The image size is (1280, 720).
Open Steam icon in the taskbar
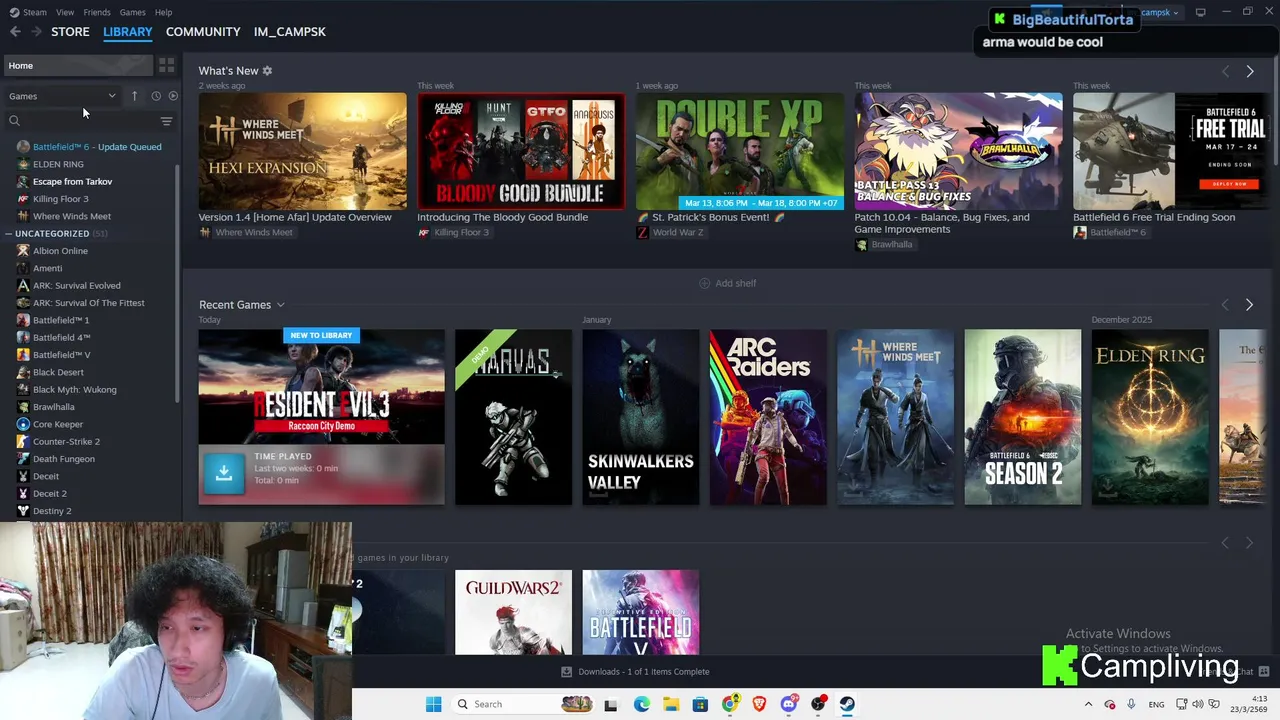(847, 704)
